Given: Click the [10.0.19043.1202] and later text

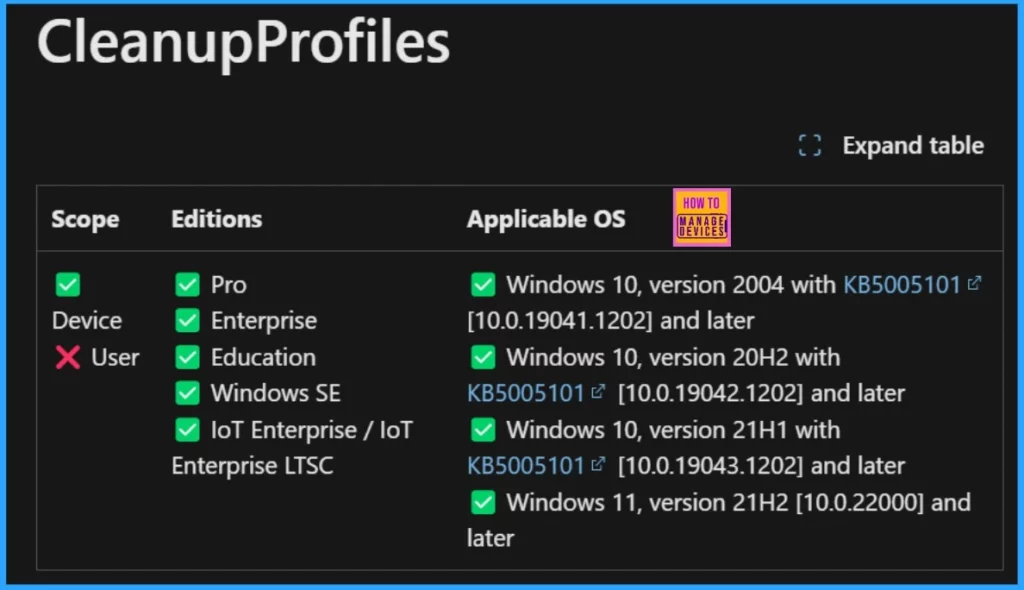Looking at the screenshot, I should (761, 466).
